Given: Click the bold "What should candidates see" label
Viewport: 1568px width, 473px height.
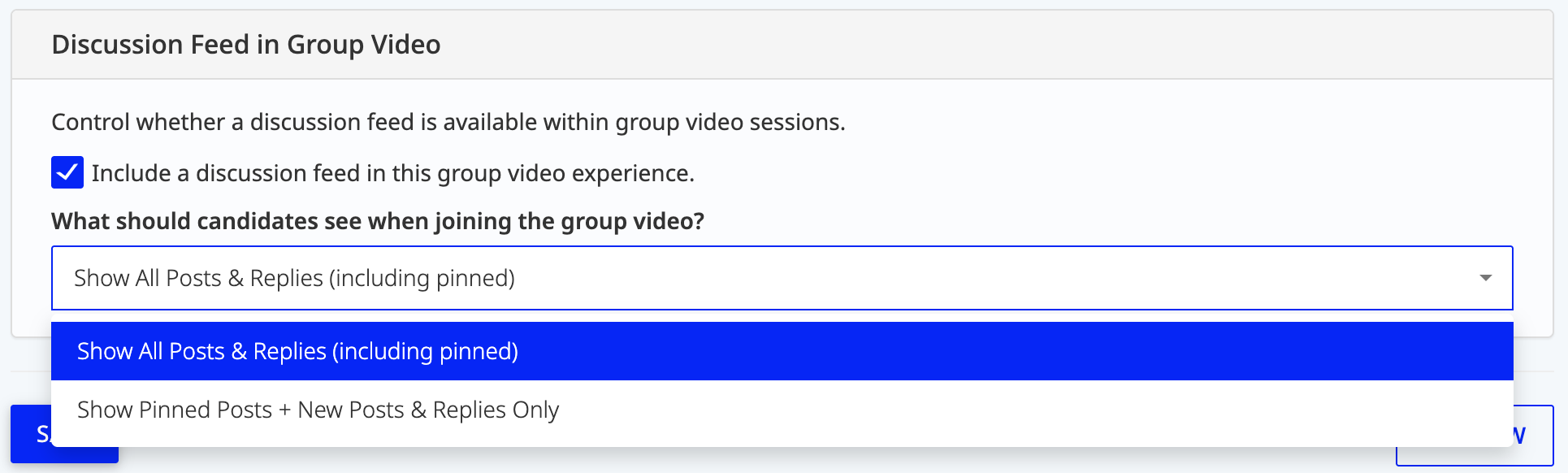Looking at the screenshot, I should coord(377,221).
